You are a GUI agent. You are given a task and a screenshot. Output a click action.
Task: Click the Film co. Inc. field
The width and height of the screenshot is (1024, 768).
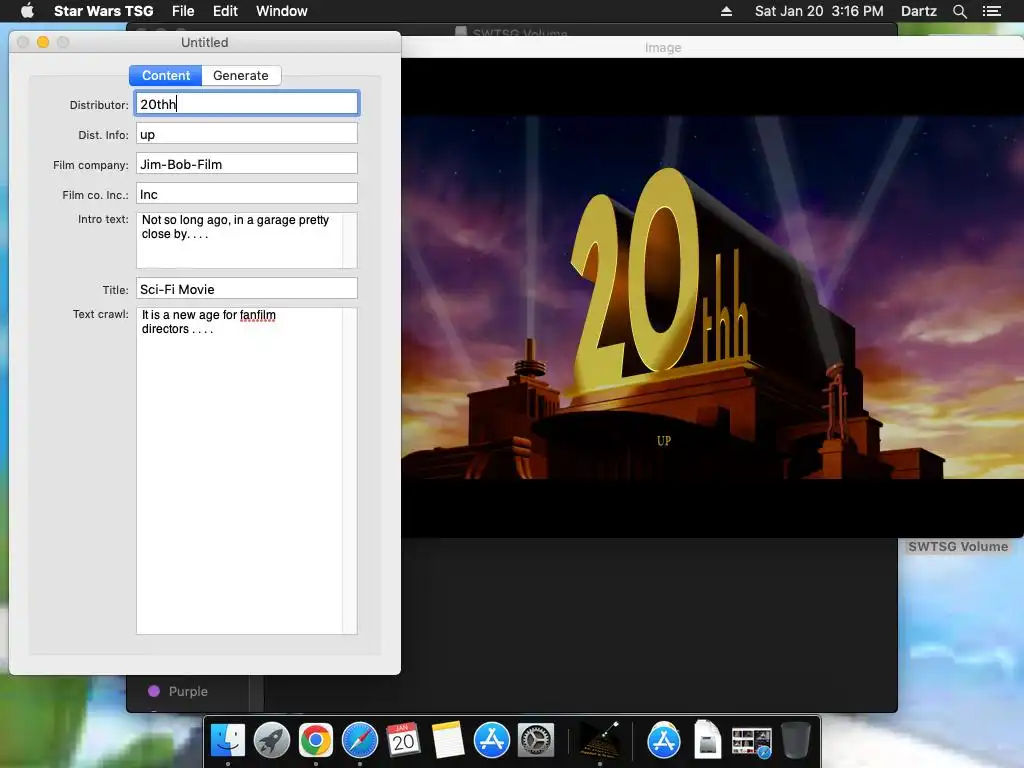[247, 194]
